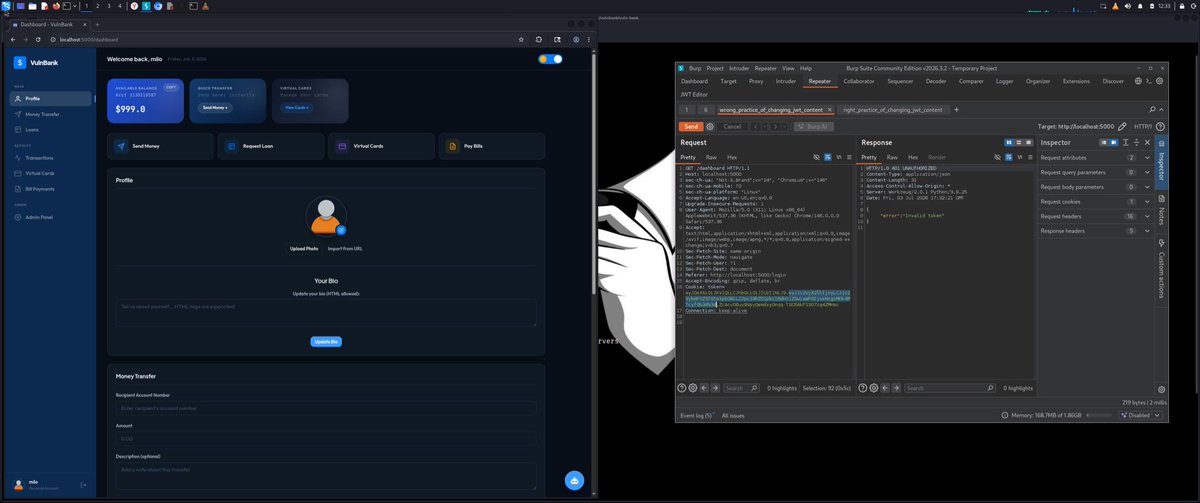The image size is (1200, 503).
Task: Add a new Repeater tab with plus
Action: [956, 109]
